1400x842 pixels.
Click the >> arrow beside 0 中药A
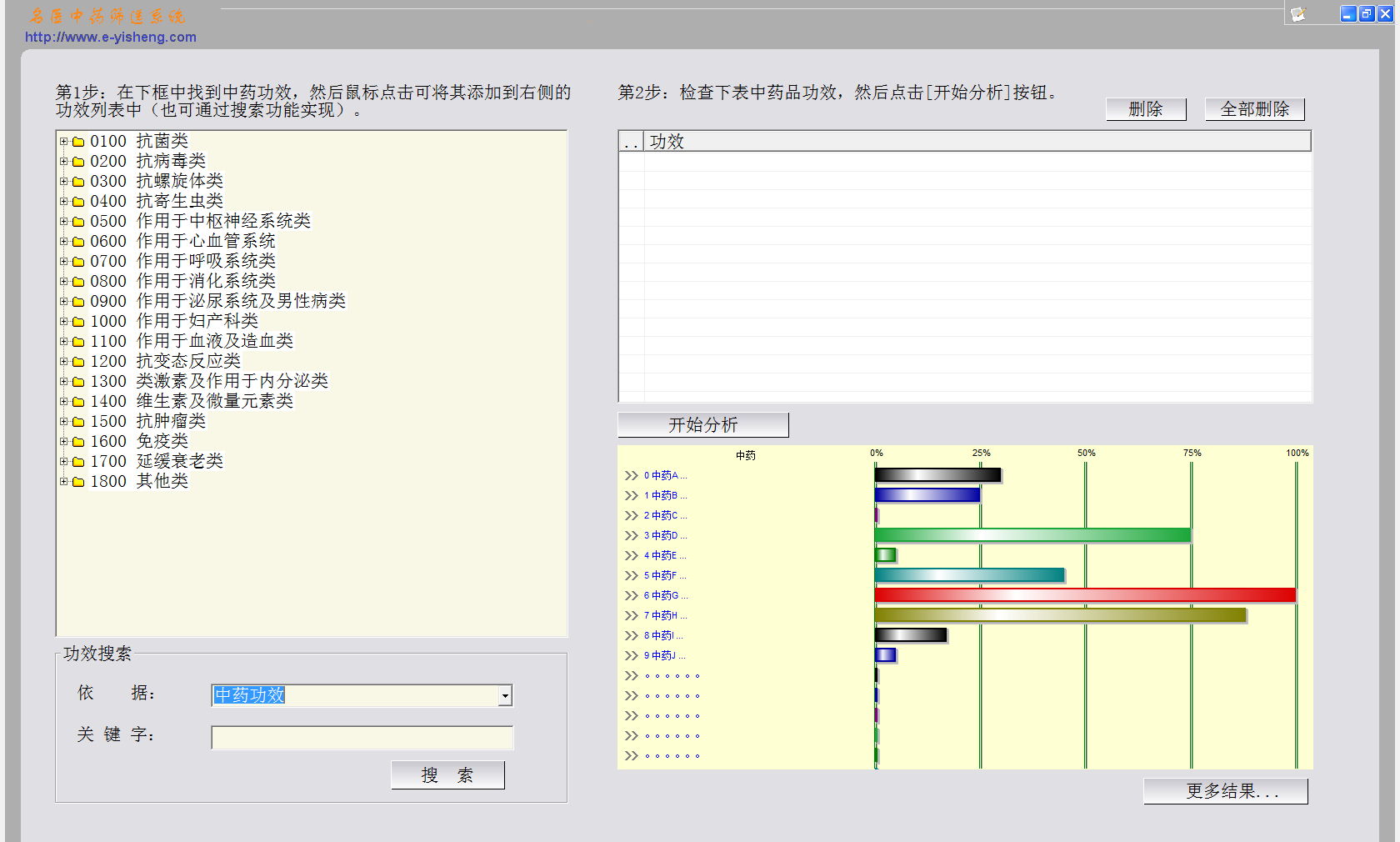tap(631, 476)
